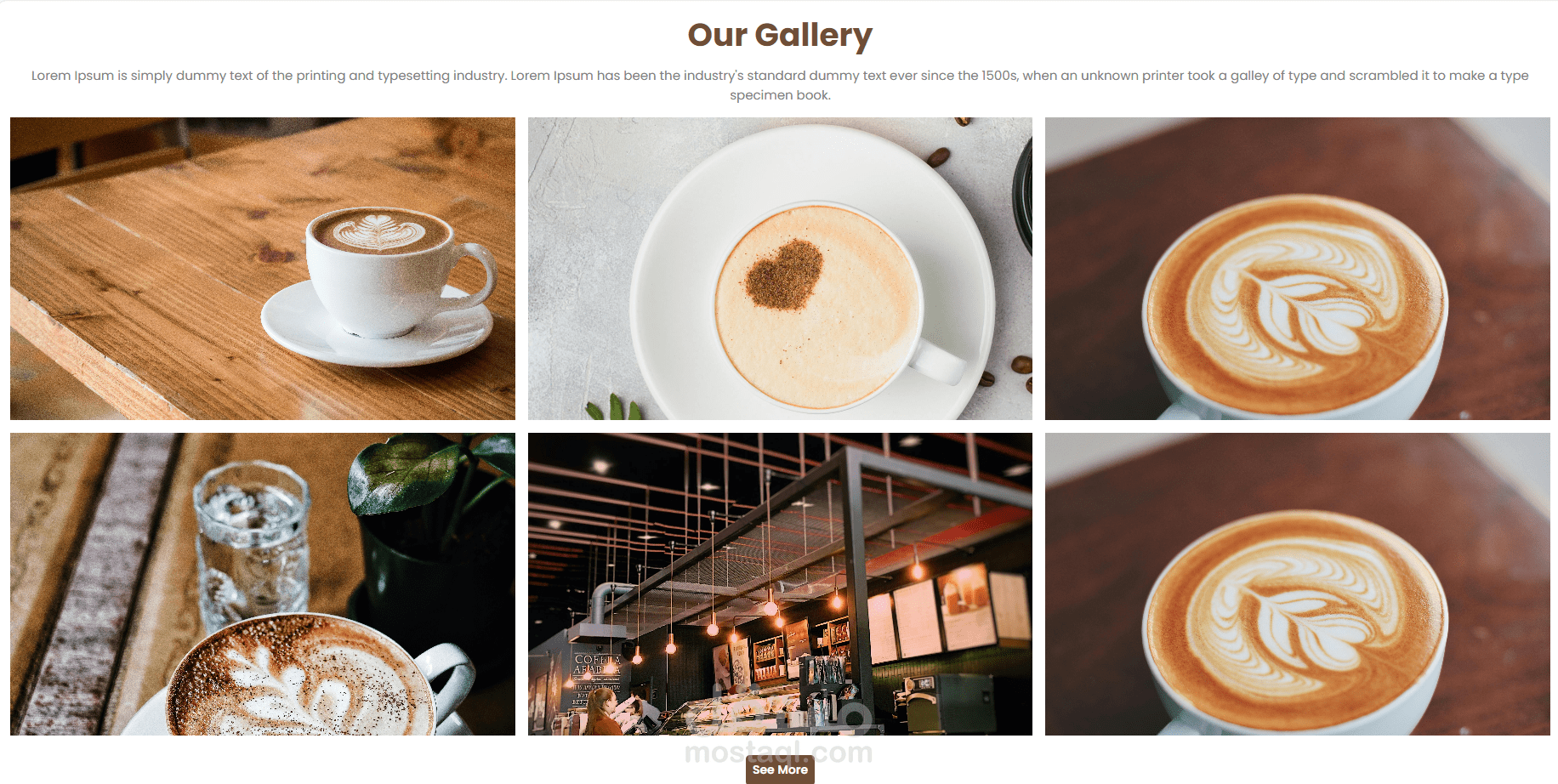Open the cappuccino on wooden table photo

pos(263,269)
